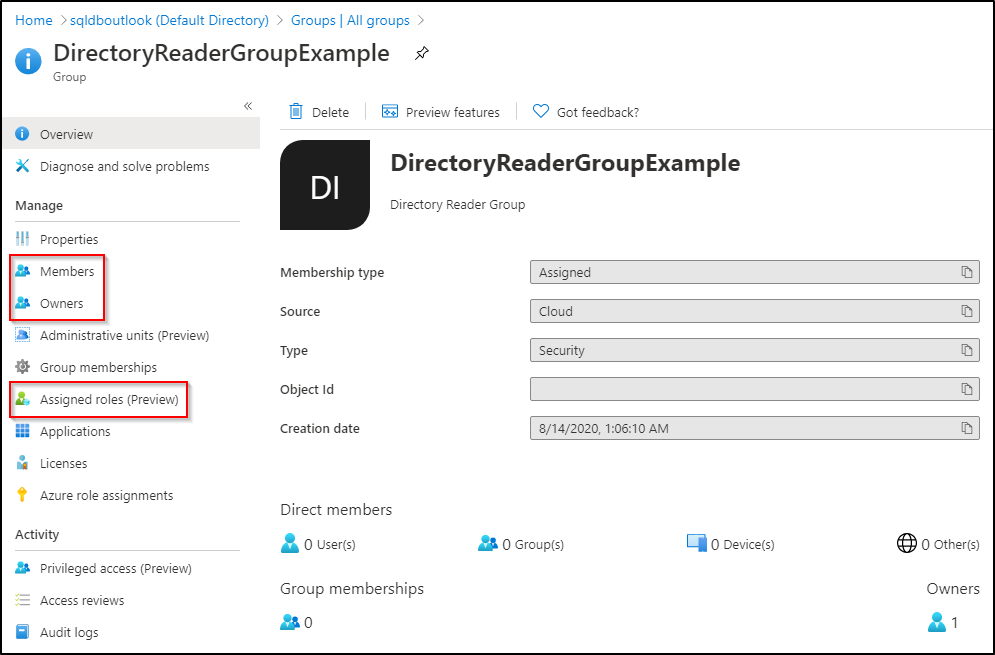Click the Diagnose wrench icon
This screenshot has width=995, height=655.
[22, 166]
